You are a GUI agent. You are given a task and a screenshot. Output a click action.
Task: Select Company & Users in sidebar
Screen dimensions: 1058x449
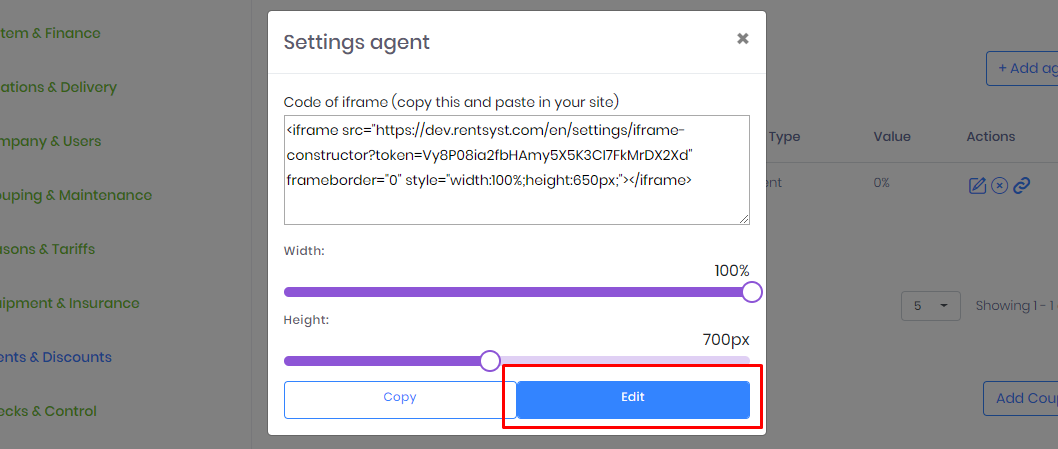[x=51, y=141]
